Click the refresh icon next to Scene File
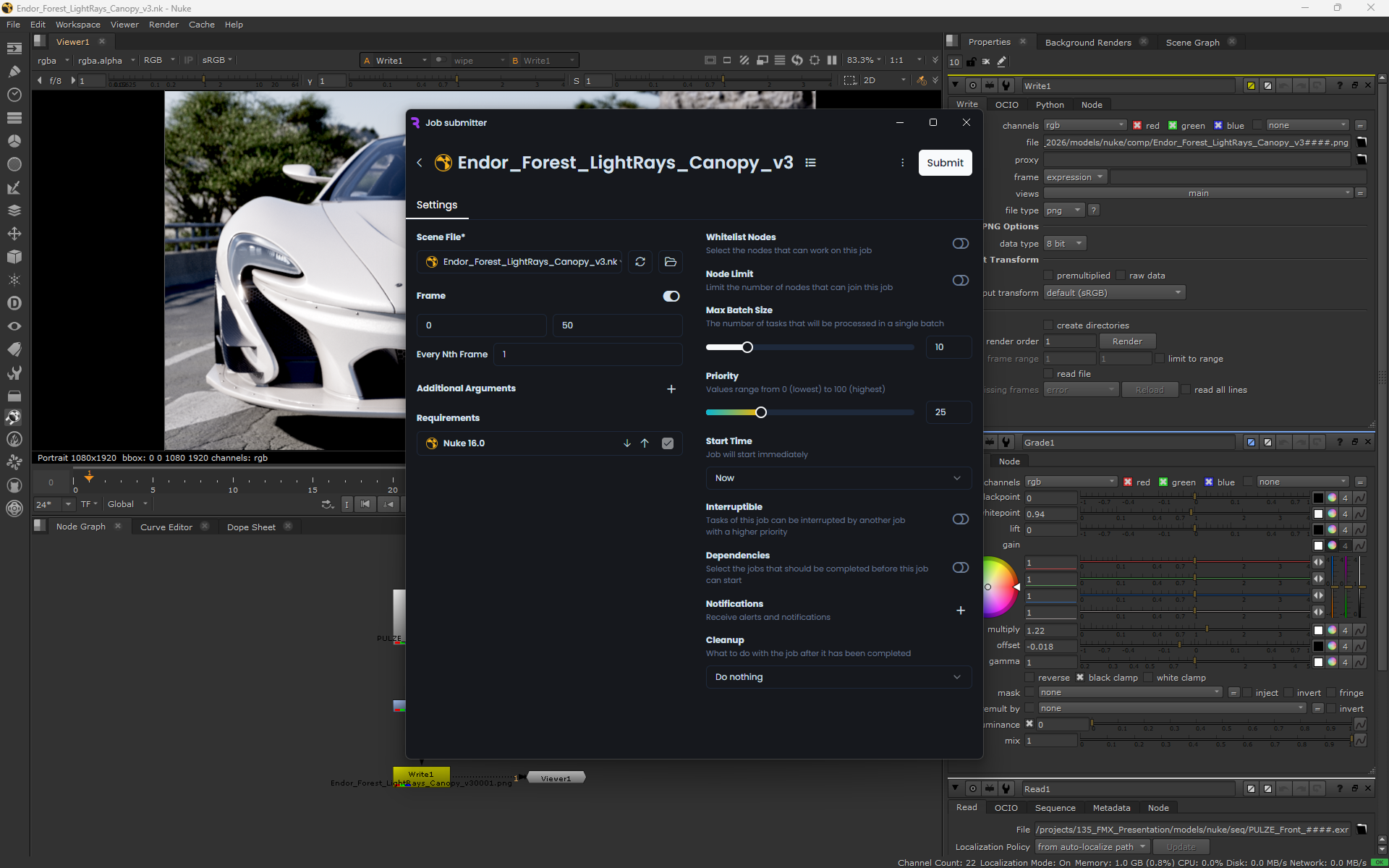1389x868 pixels. pyautogui.click(x=640, y=262)
